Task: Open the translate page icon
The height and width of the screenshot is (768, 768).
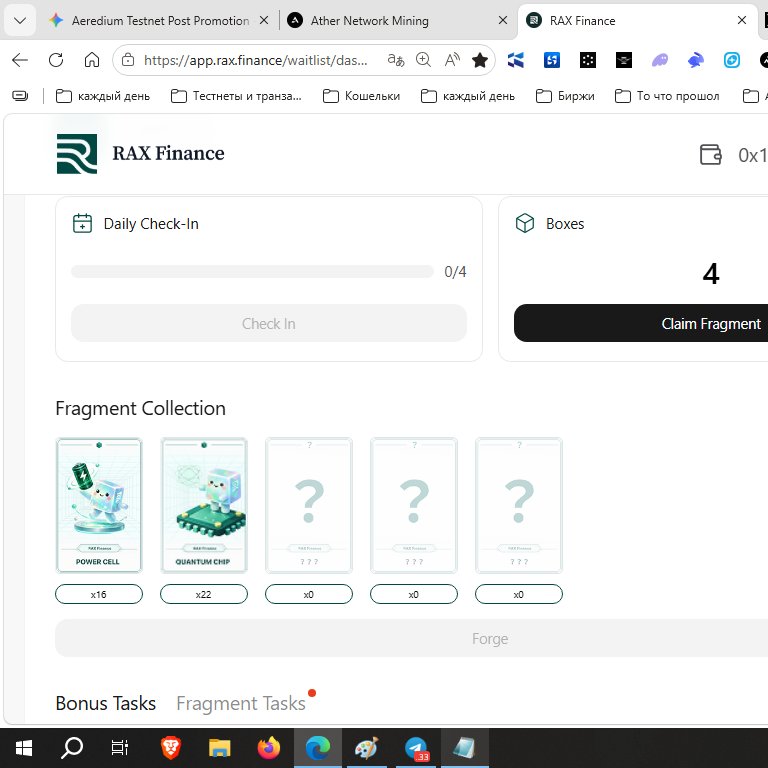Action: coord(396,60)
